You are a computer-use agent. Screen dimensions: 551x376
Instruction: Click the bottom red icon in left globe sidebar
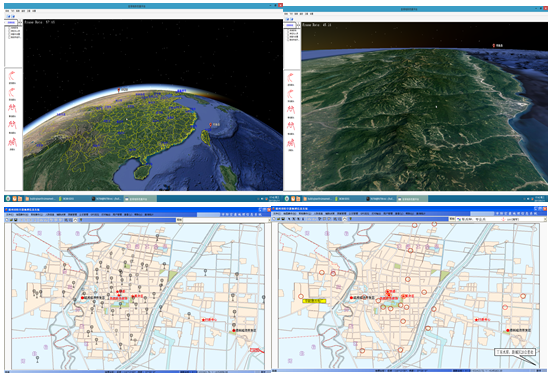click(x=12, y=143)
